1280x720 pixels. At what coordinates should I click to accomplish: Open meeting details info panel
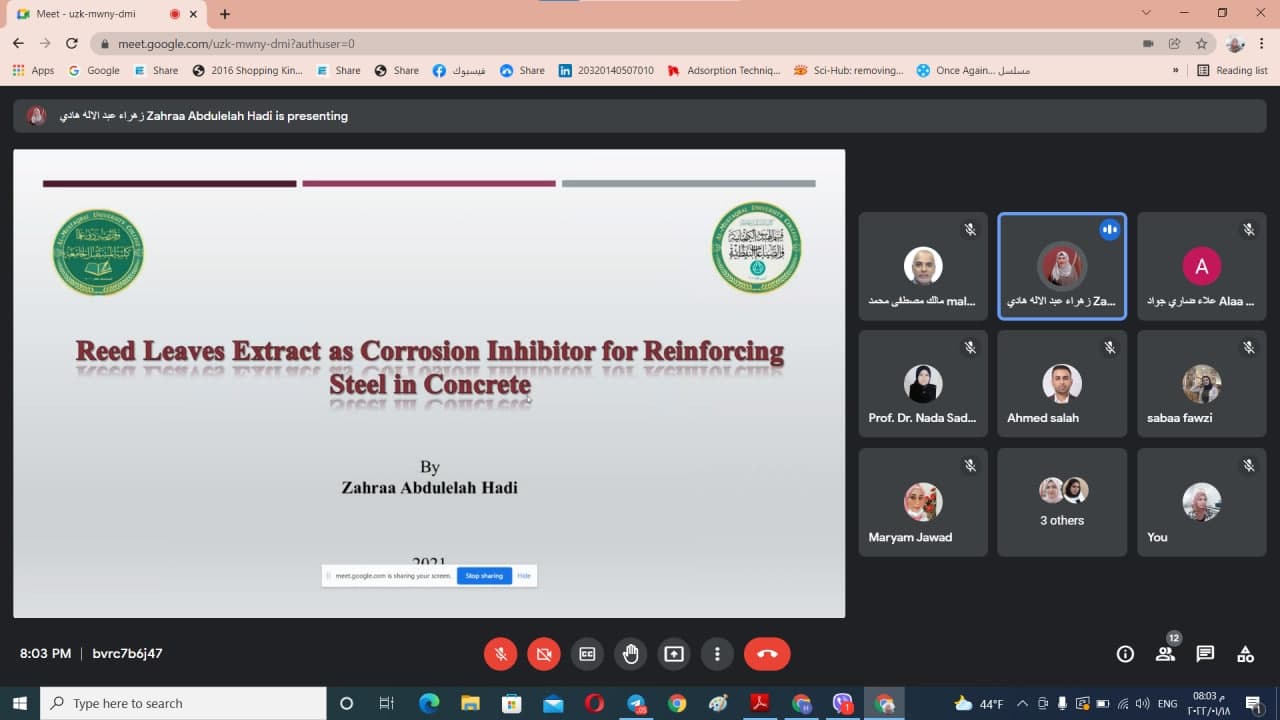[1125, 653]
